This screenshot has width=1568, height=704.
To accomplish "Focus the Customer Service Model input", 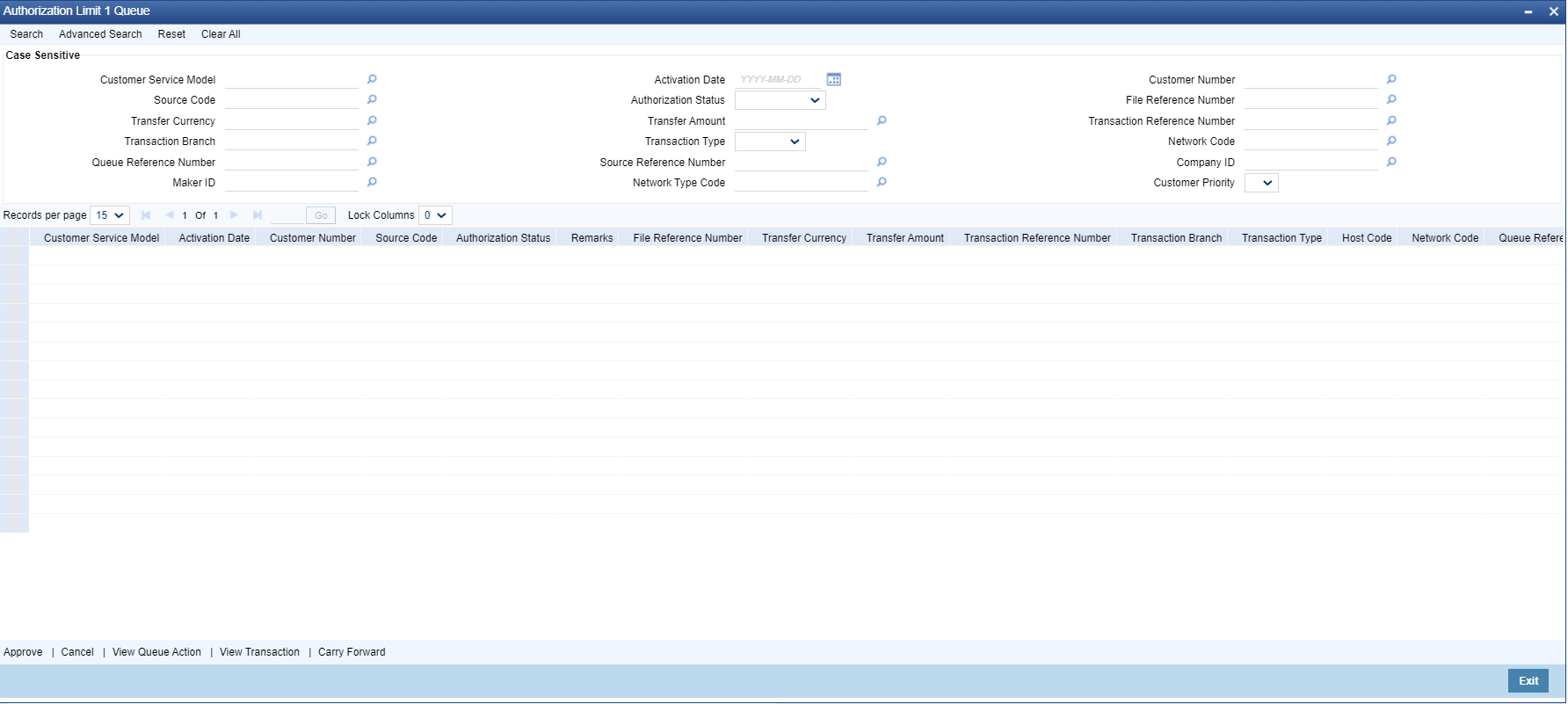I will coord(292,79).
